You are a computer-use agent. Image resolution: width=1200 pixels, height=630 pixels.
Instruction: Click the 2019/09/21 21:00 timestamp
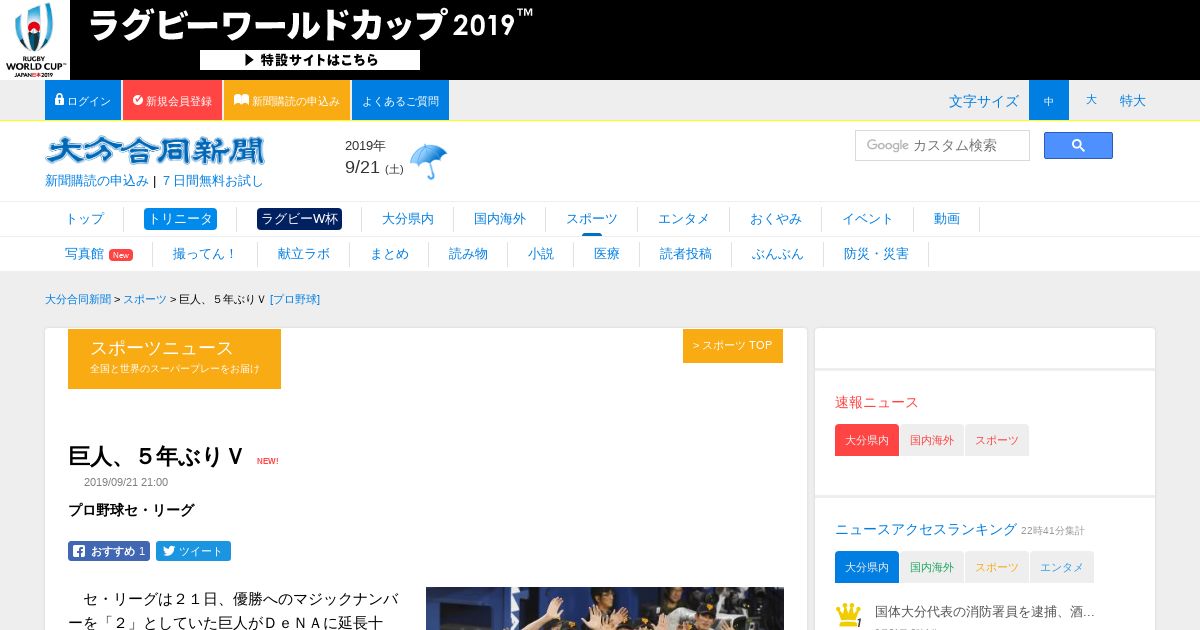tap(126, 482)
